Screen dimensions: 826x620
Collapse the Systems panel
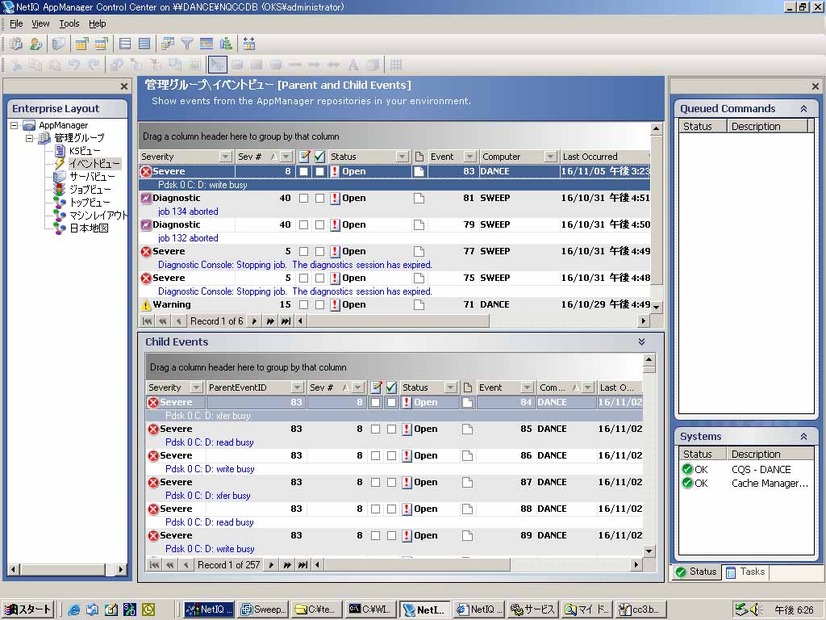point(804,436)
